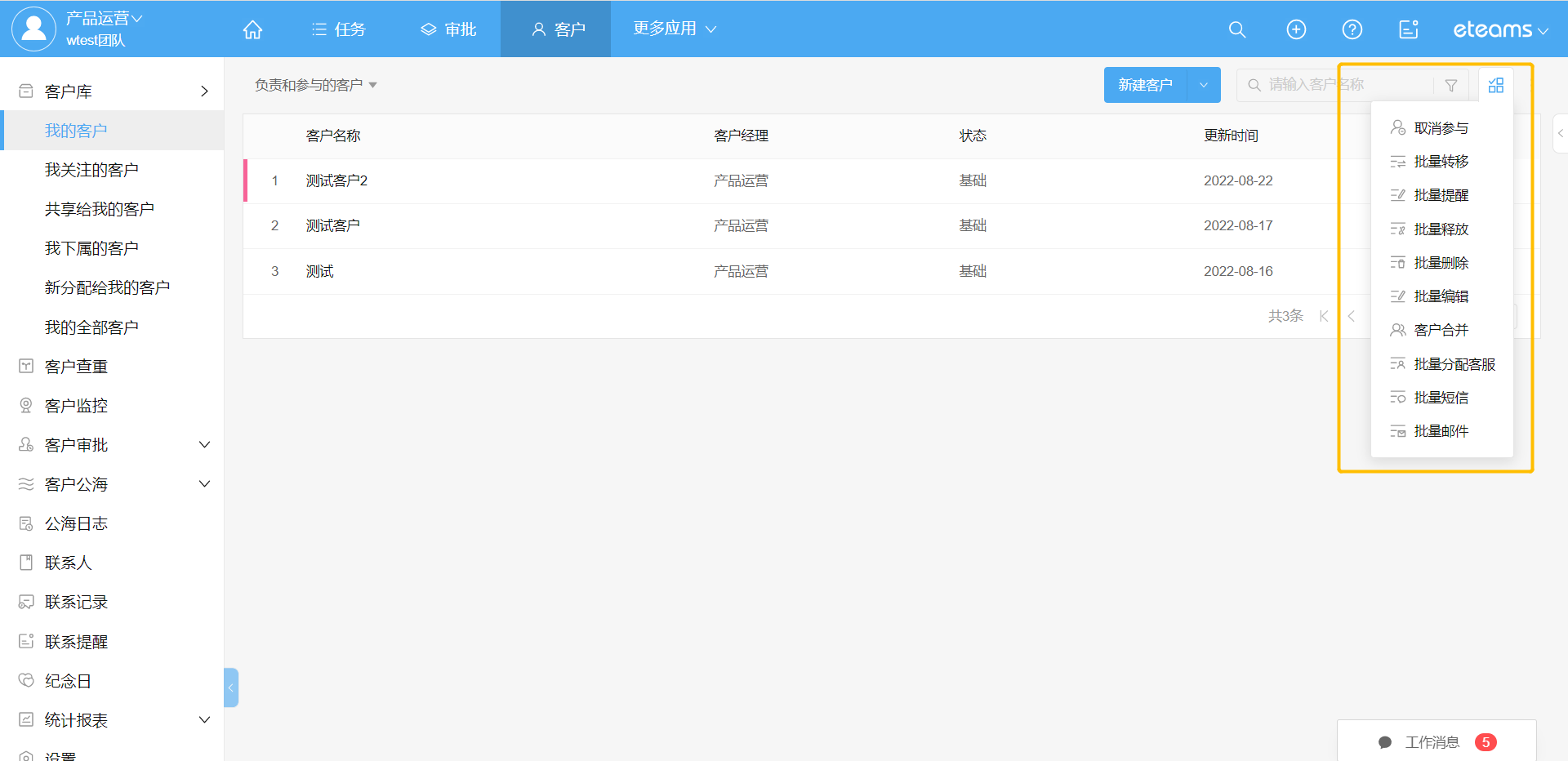Click the 新建客户 button

tap(1144, 85)
